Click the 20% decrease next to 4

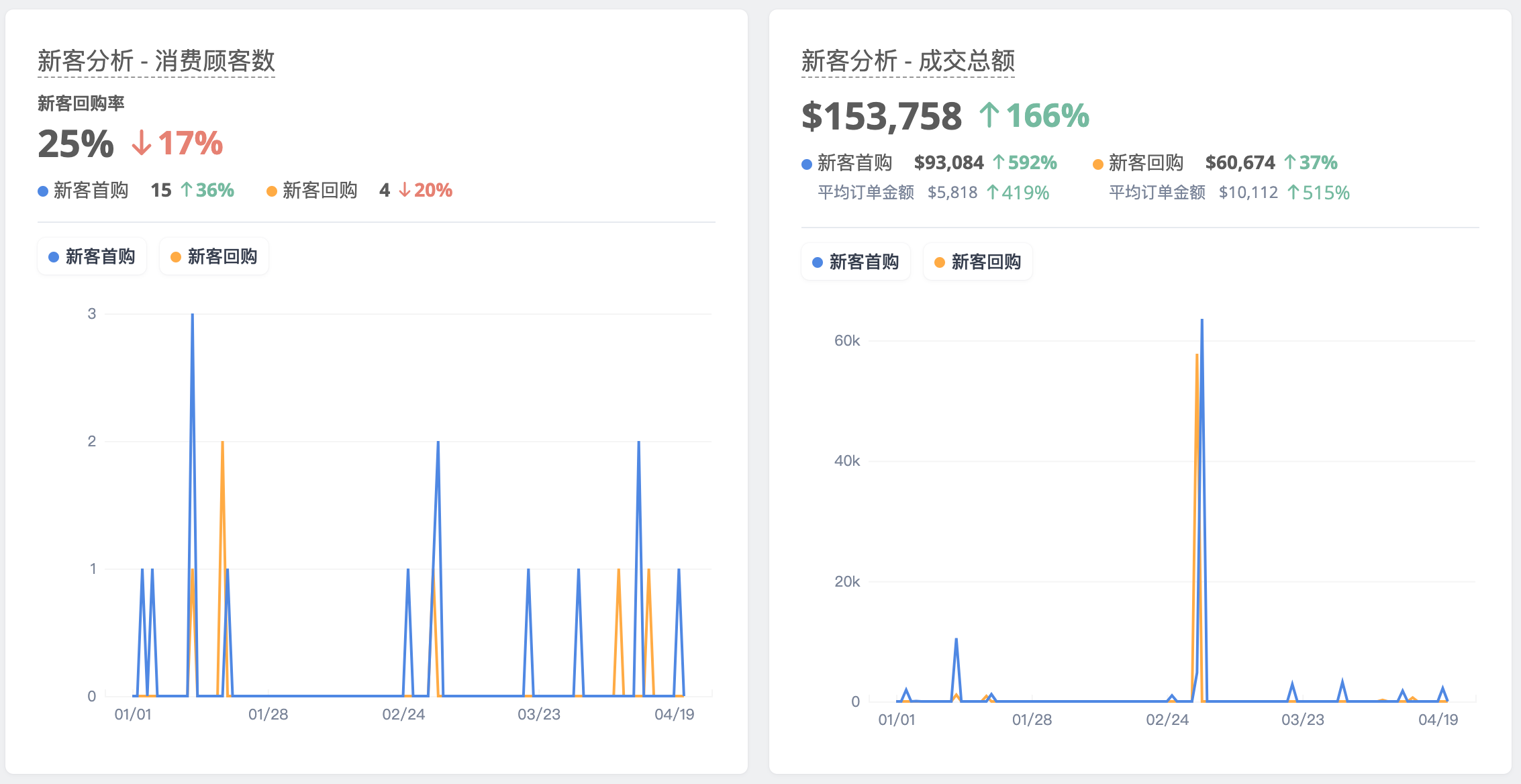pos(426,191)
